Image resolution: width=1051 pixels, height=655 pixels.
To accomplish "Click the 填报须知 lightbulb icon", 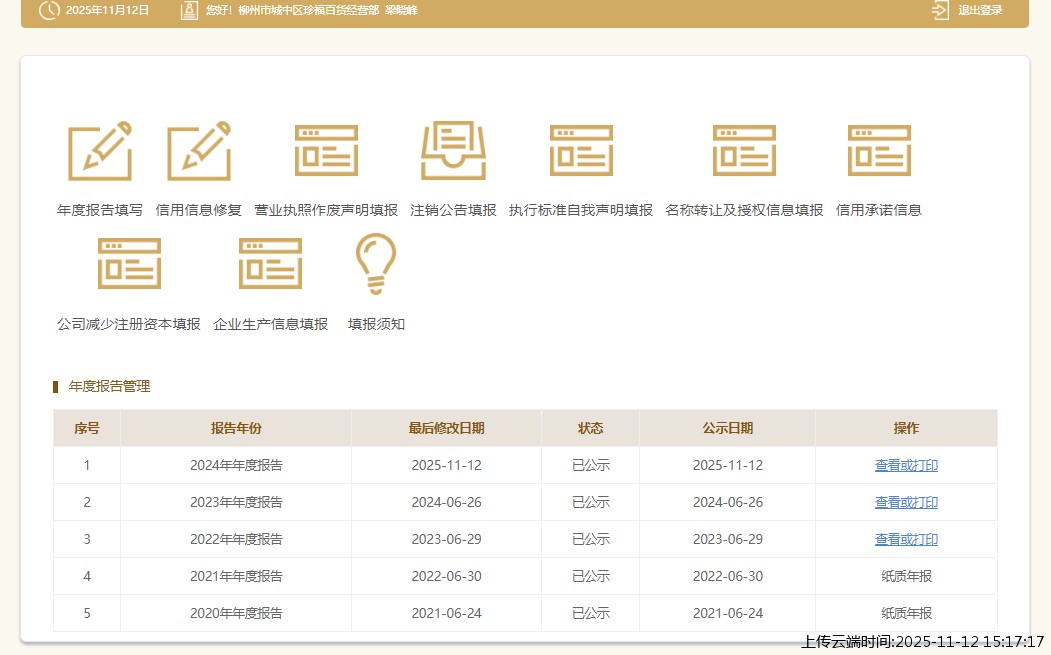I will pyautogui.click(x=376, y=264).
